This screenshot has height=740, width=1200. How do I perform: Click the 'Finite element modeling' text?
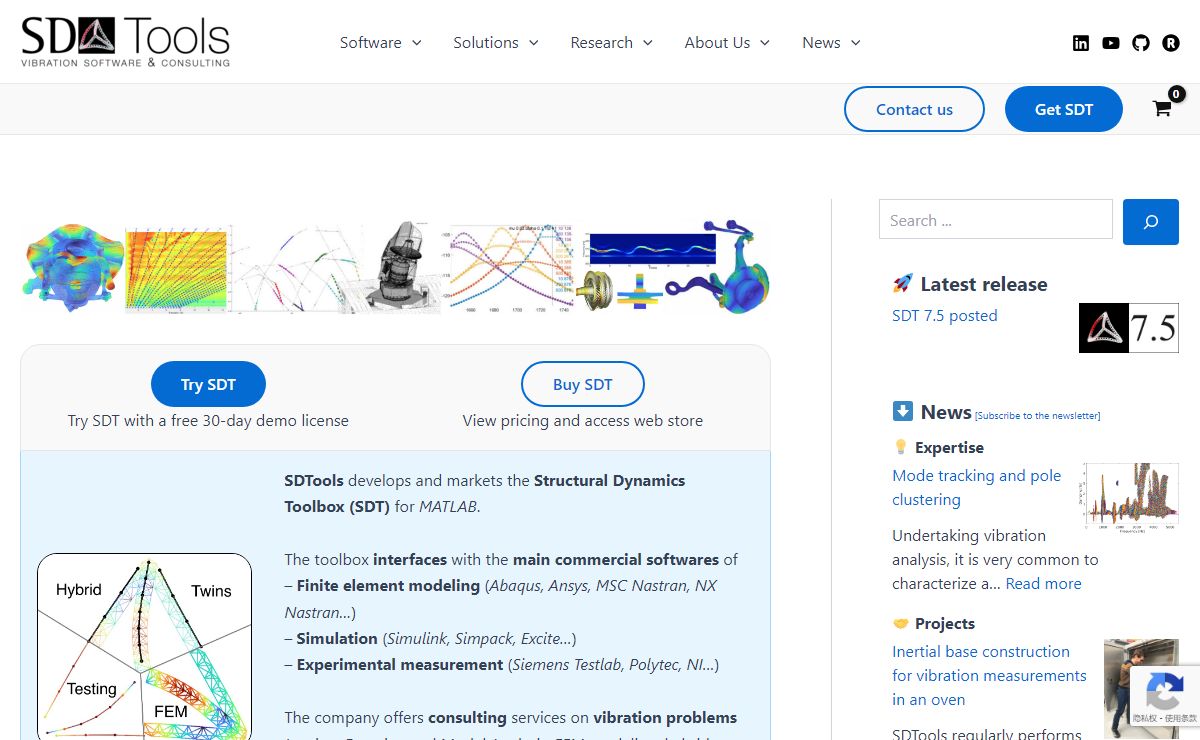click(388, 586)
